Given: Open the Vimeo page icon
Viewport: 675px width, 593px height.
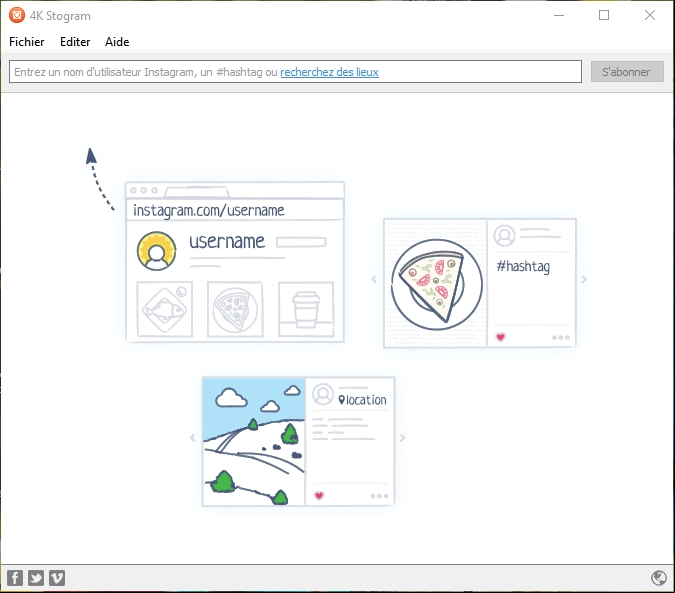Looking at the screenshot, I should [57, 578].
